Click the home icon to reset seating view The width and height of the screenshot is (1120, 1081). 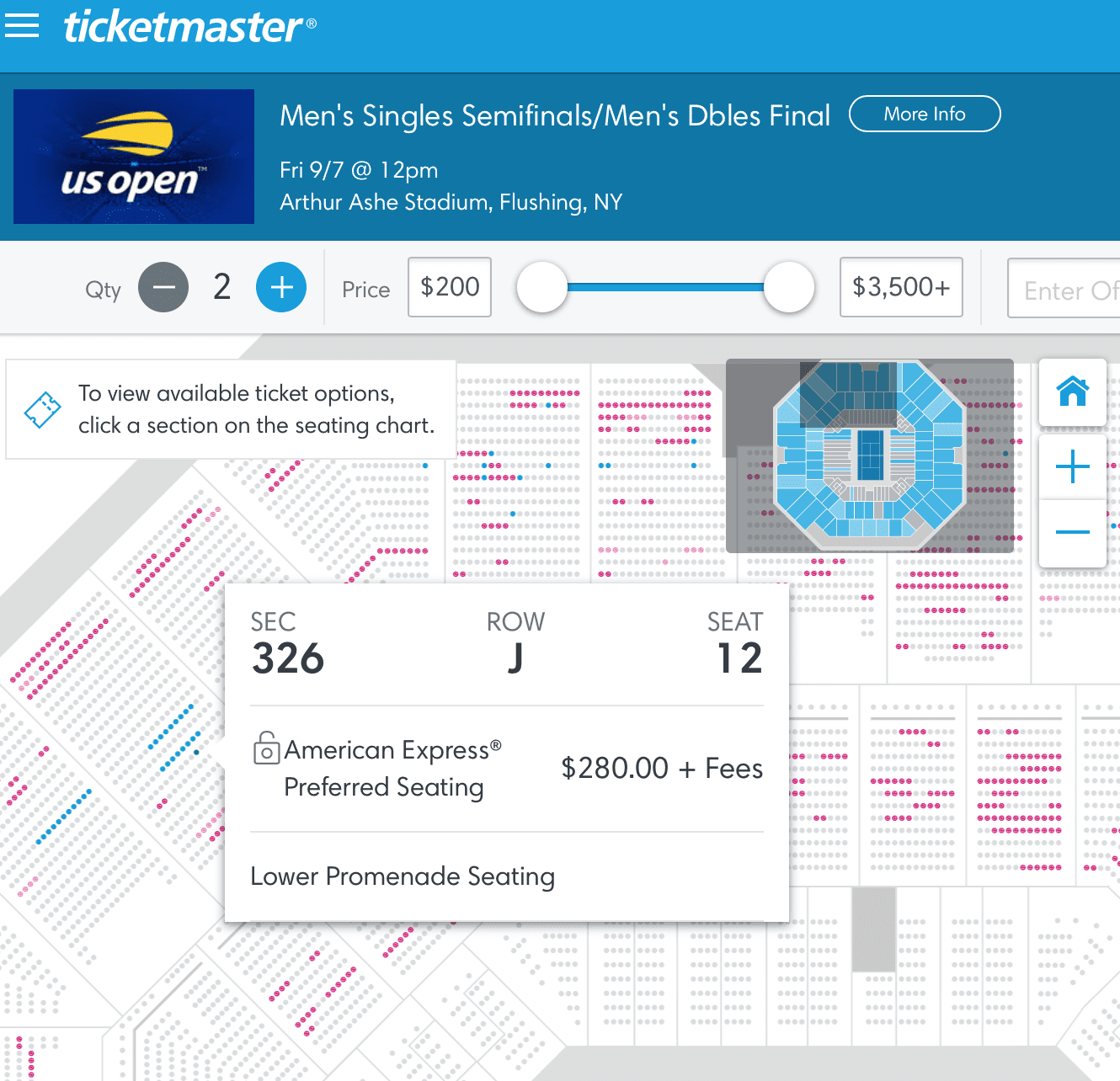[x=1072, y=393]
